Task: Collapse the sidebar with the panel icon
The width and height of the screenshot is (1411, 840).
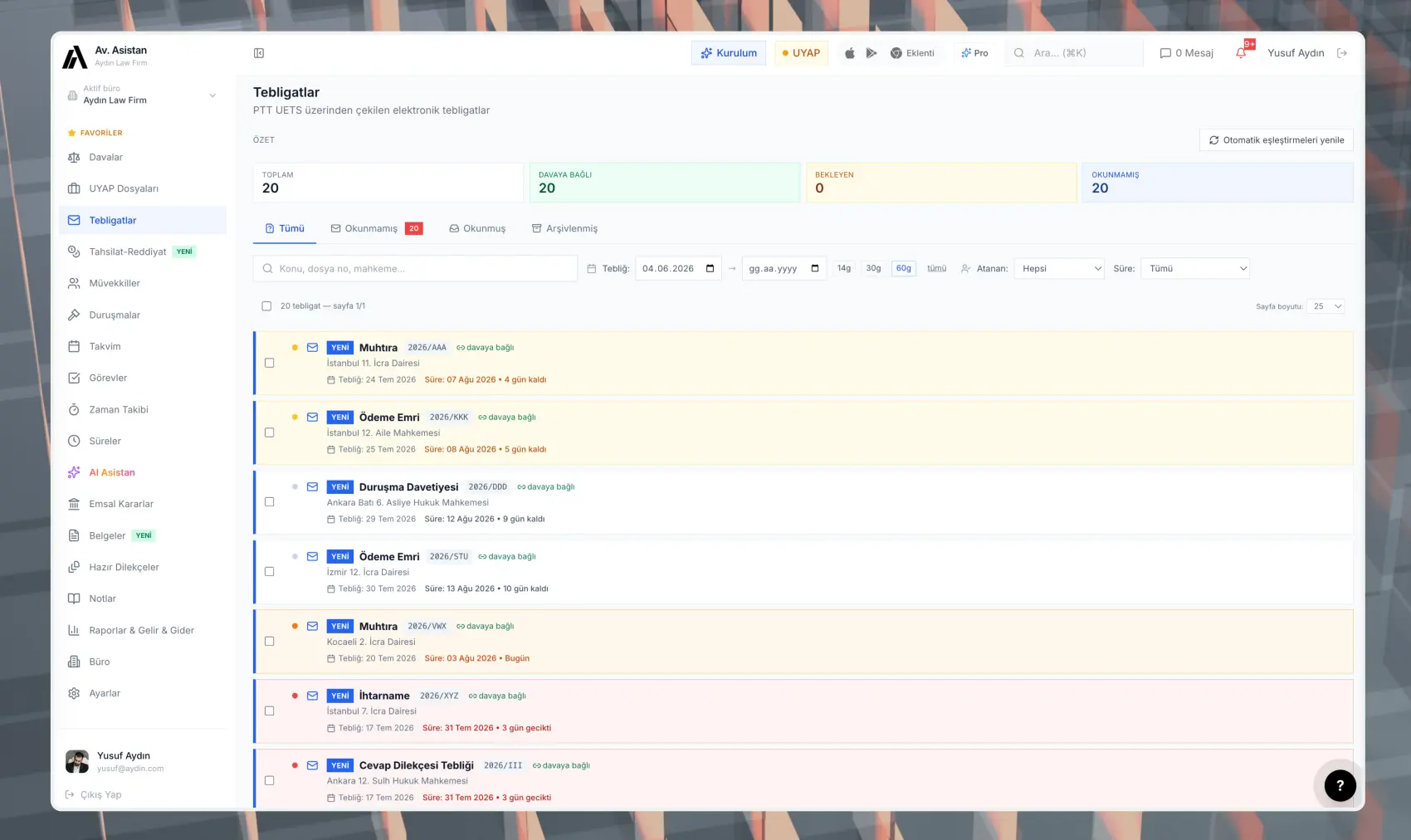Action: pyautogui.click(x=259, y=53)
